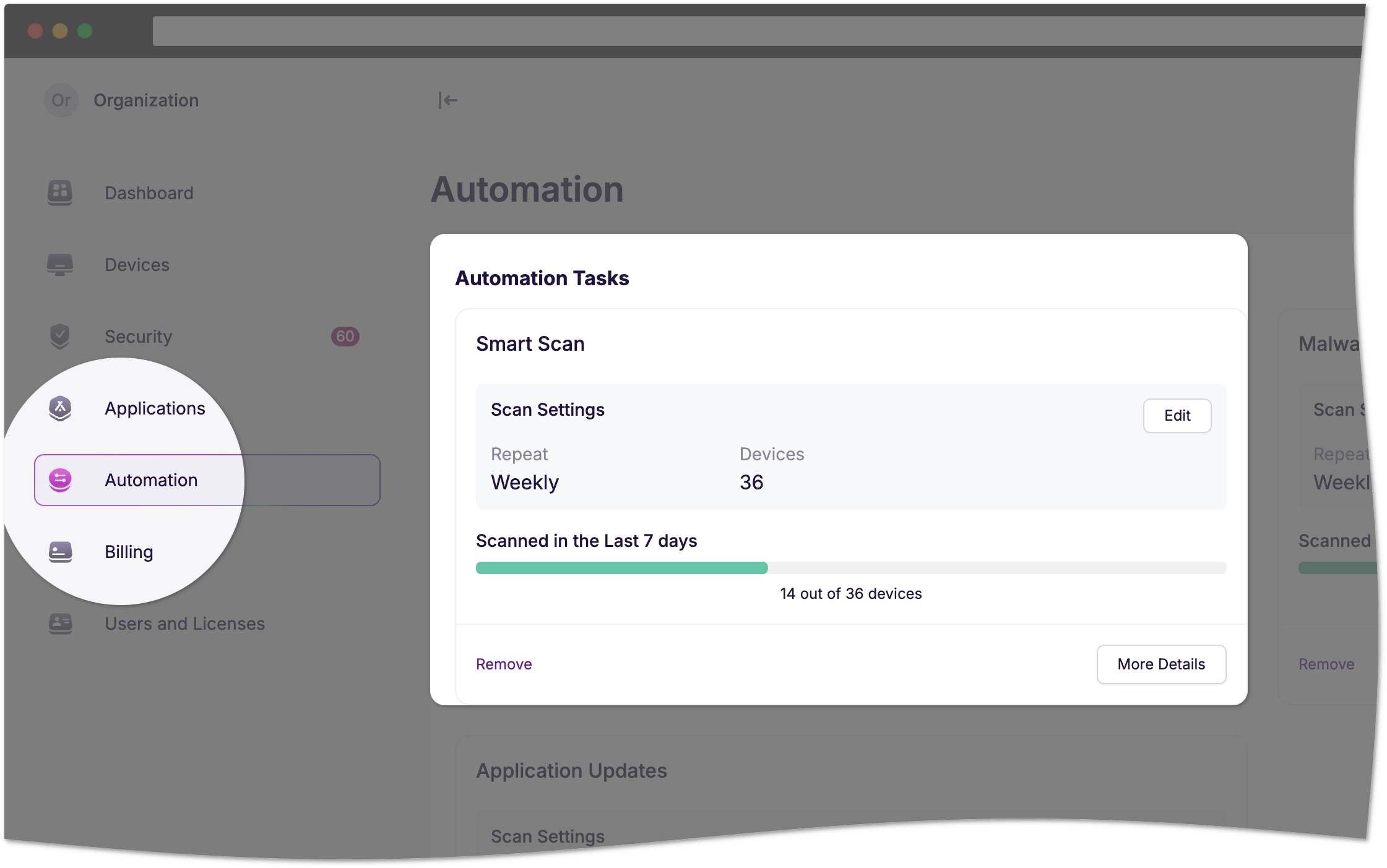Click the Automation Tasks title
1387x868 pixels.
[542, 278]
